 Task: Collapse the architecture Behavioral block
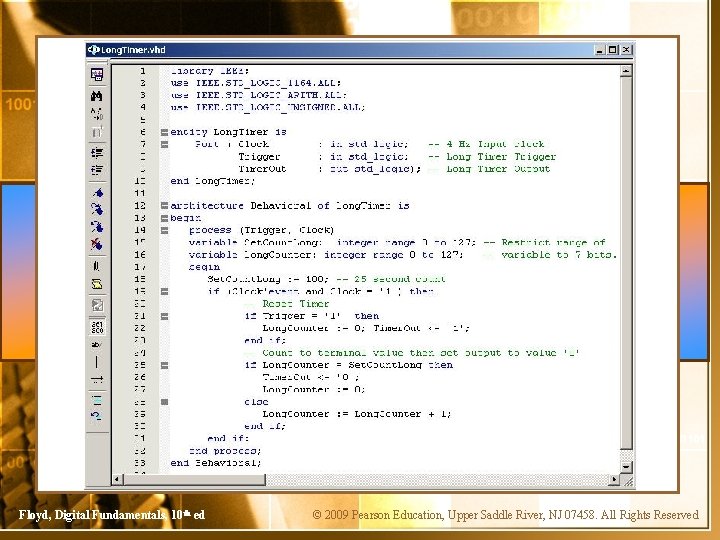point(164,205)
